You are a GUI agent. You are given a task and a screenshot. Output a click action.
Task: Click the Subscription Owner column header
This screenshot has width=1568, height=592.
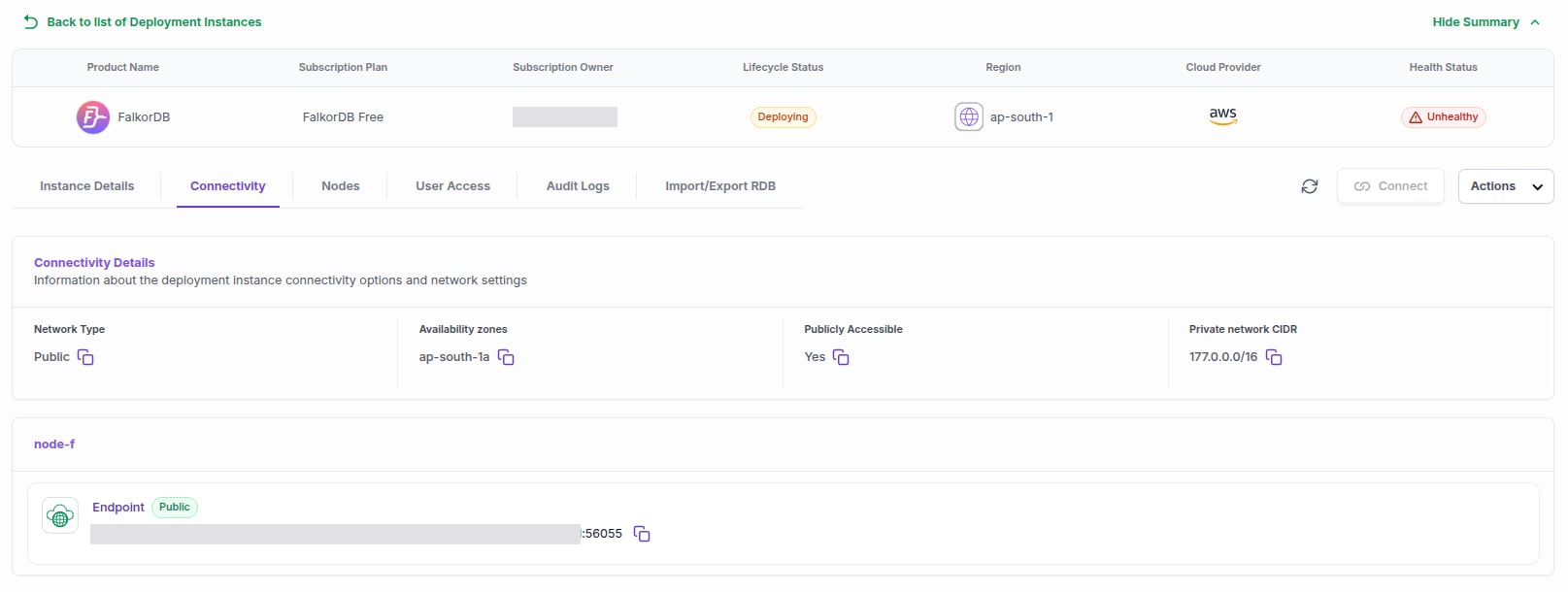[563, 68]
